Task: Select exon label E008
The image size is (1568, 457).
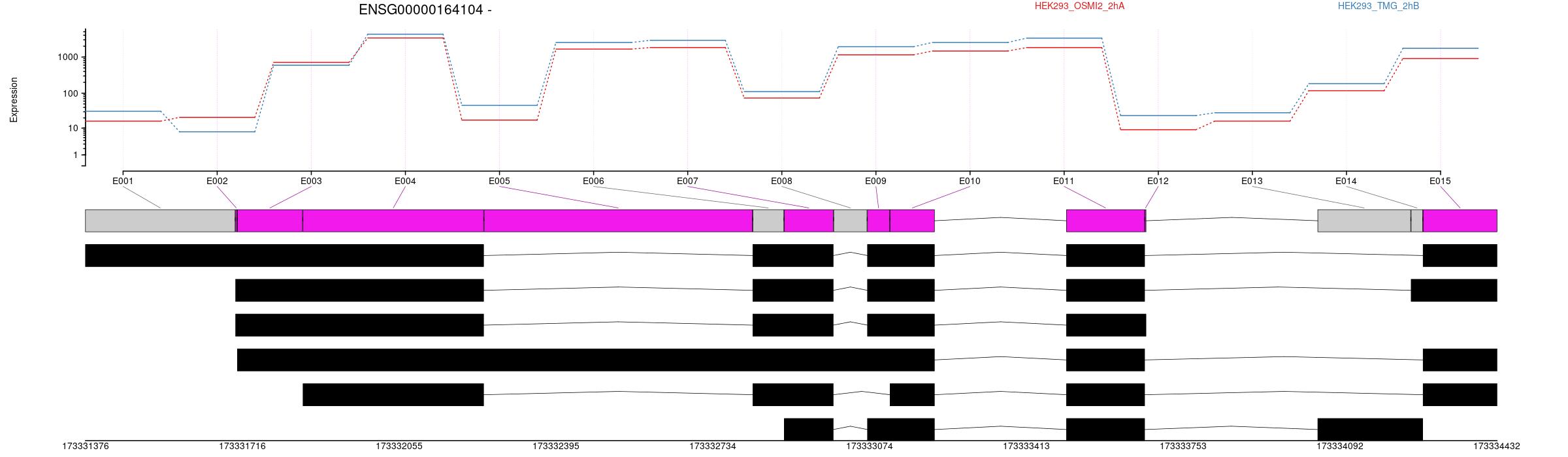Action: click(781, 181)
